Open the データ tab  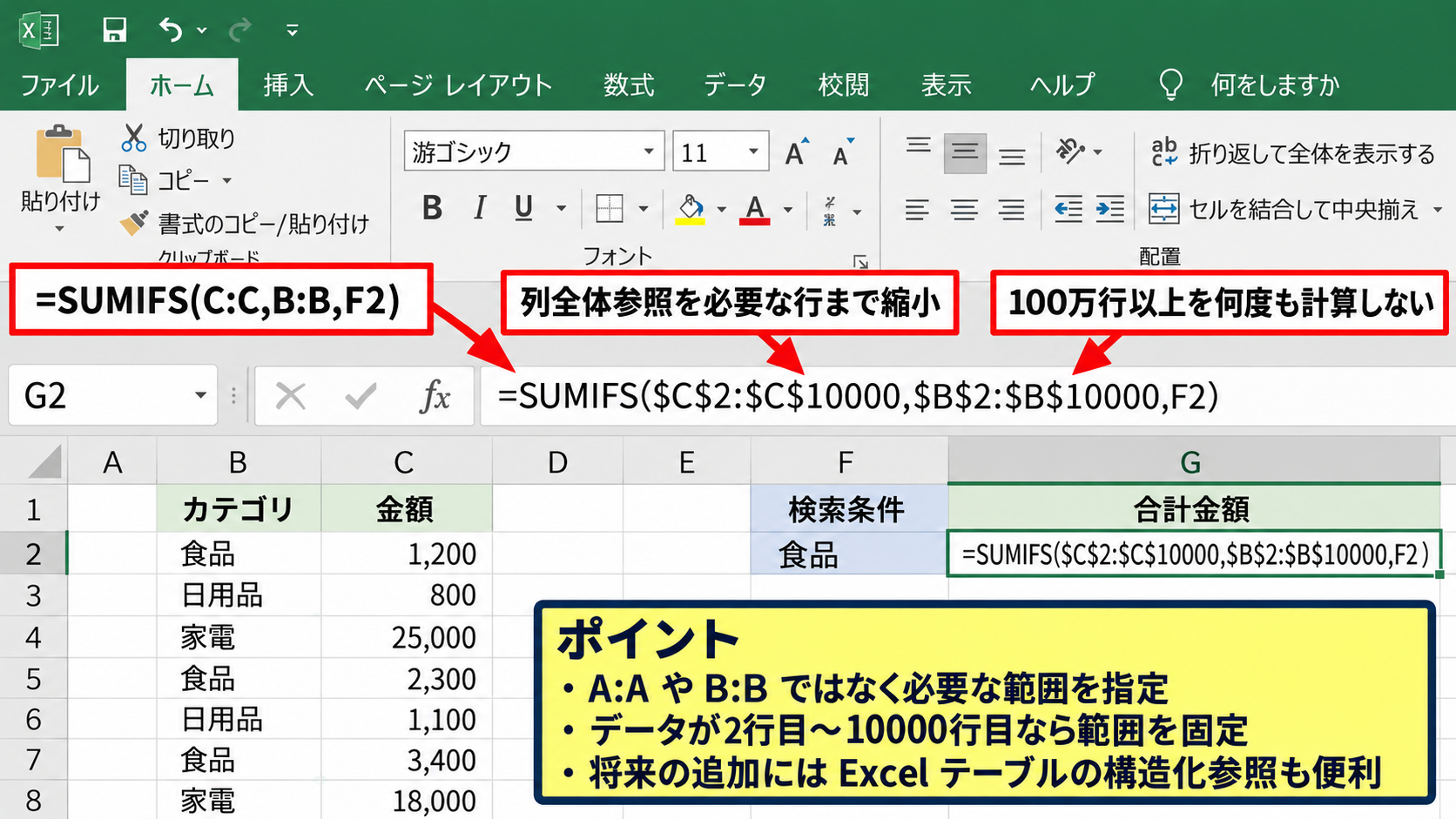pos(735,84)
